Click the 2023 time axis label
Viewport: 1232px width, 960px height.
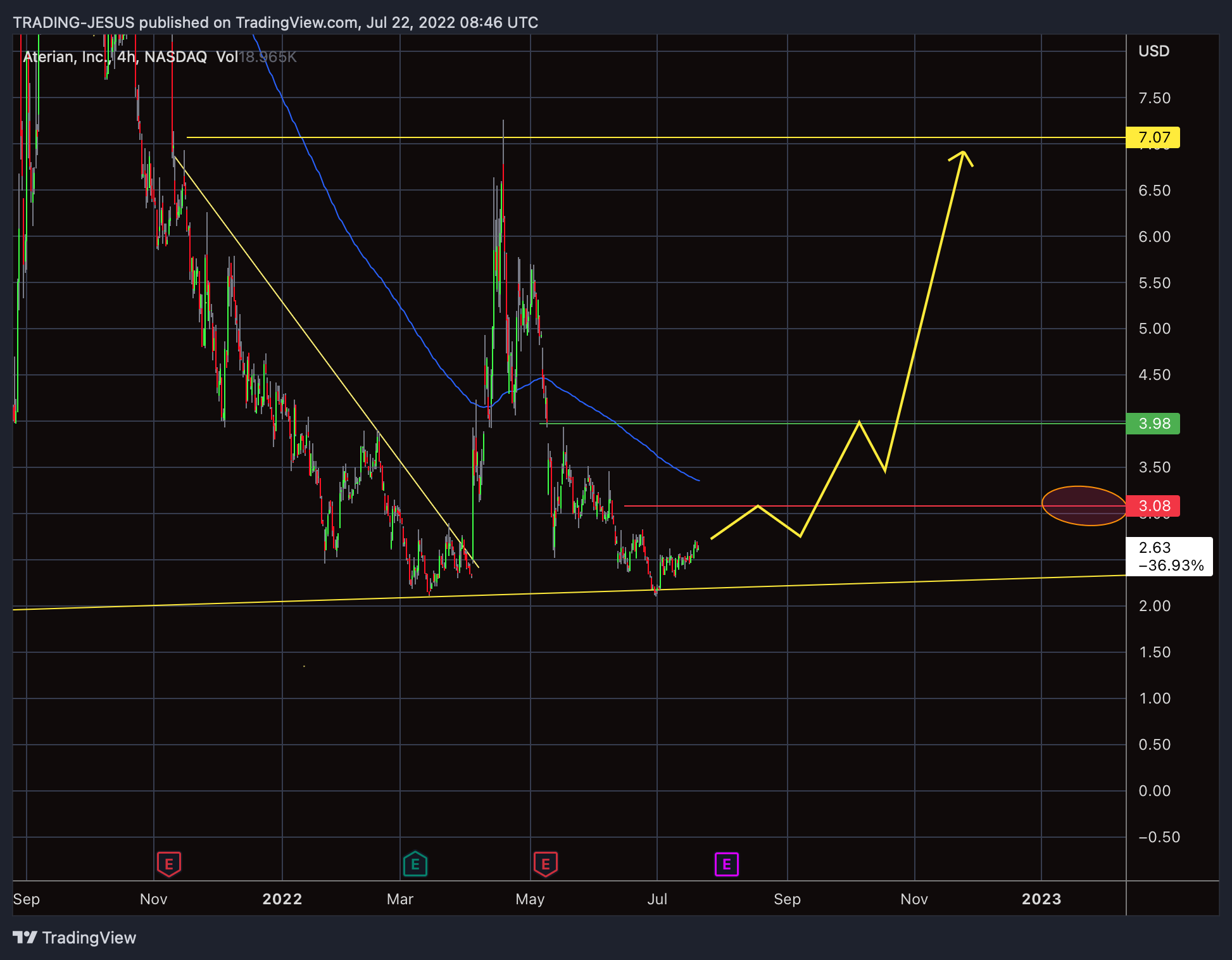1041,899
